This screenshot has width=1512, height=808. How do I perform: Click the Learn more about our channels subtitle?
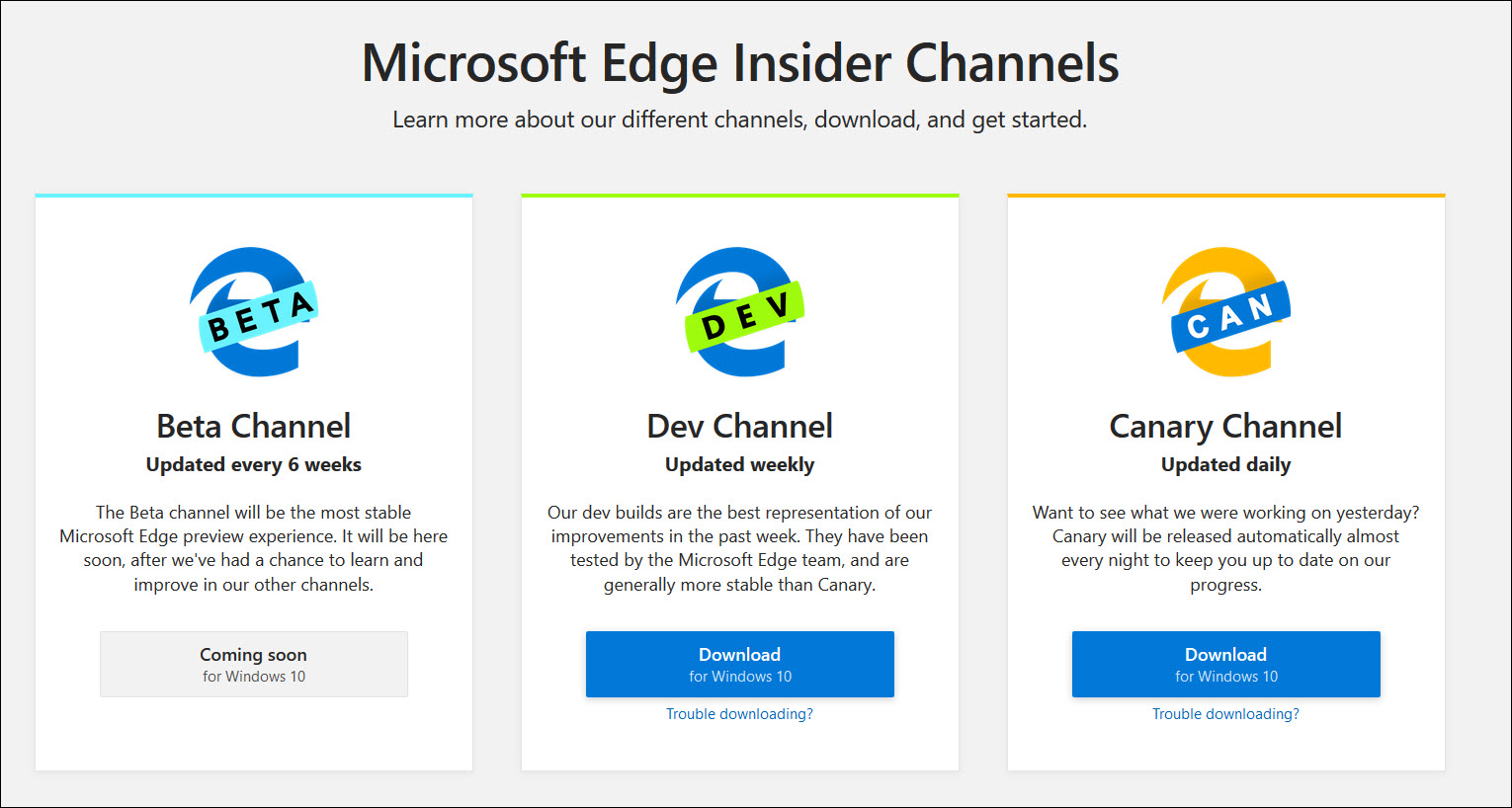[740, 120]
